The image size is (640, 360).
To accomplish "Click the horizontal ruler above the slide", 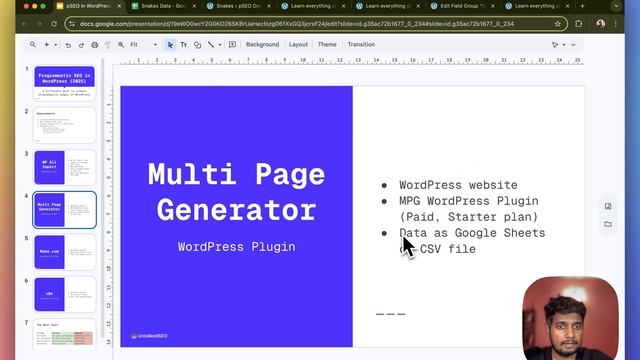I will (x=352, y=60).
